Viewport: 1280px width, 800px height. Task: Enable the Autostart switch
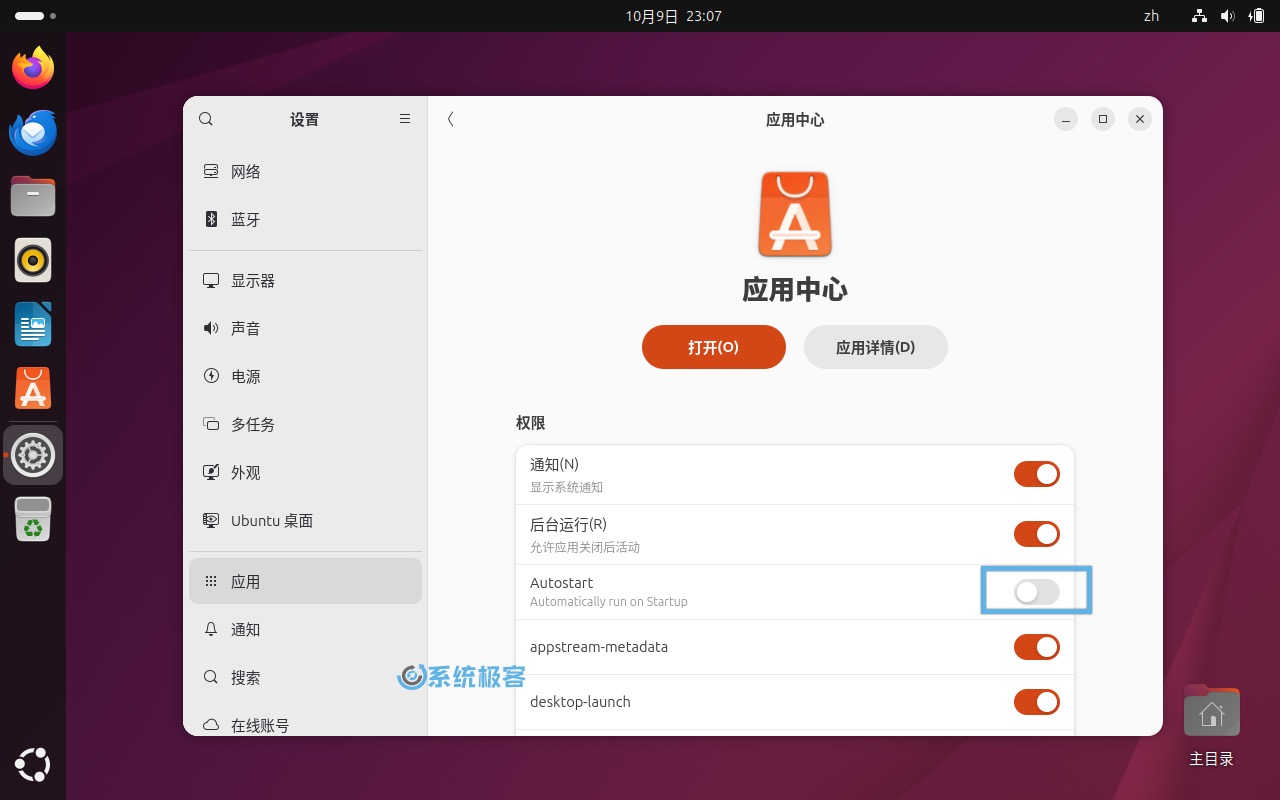(1036, 592)
